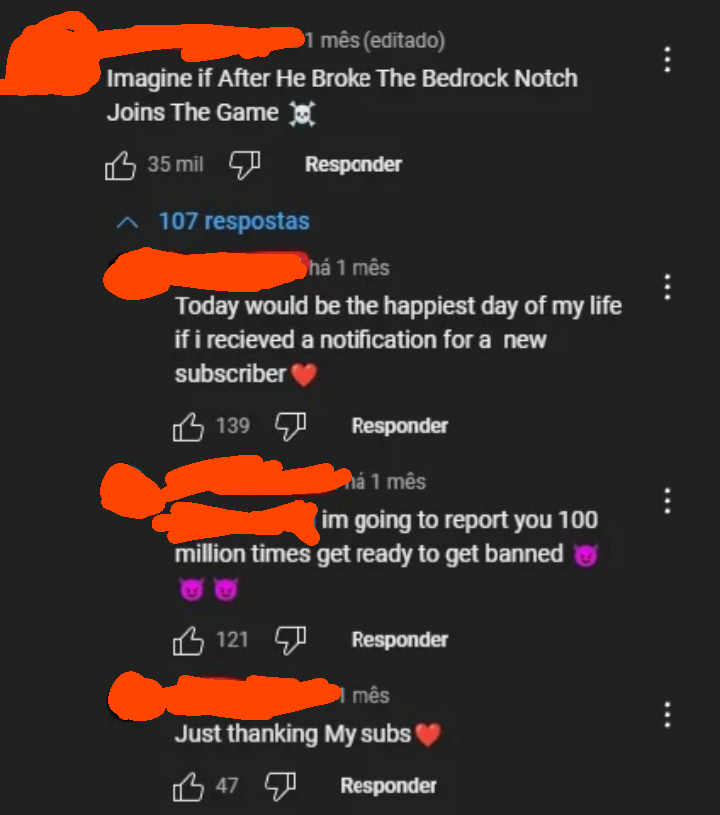Like the 'happiest day of my life' reply

[x=188, y=427]
